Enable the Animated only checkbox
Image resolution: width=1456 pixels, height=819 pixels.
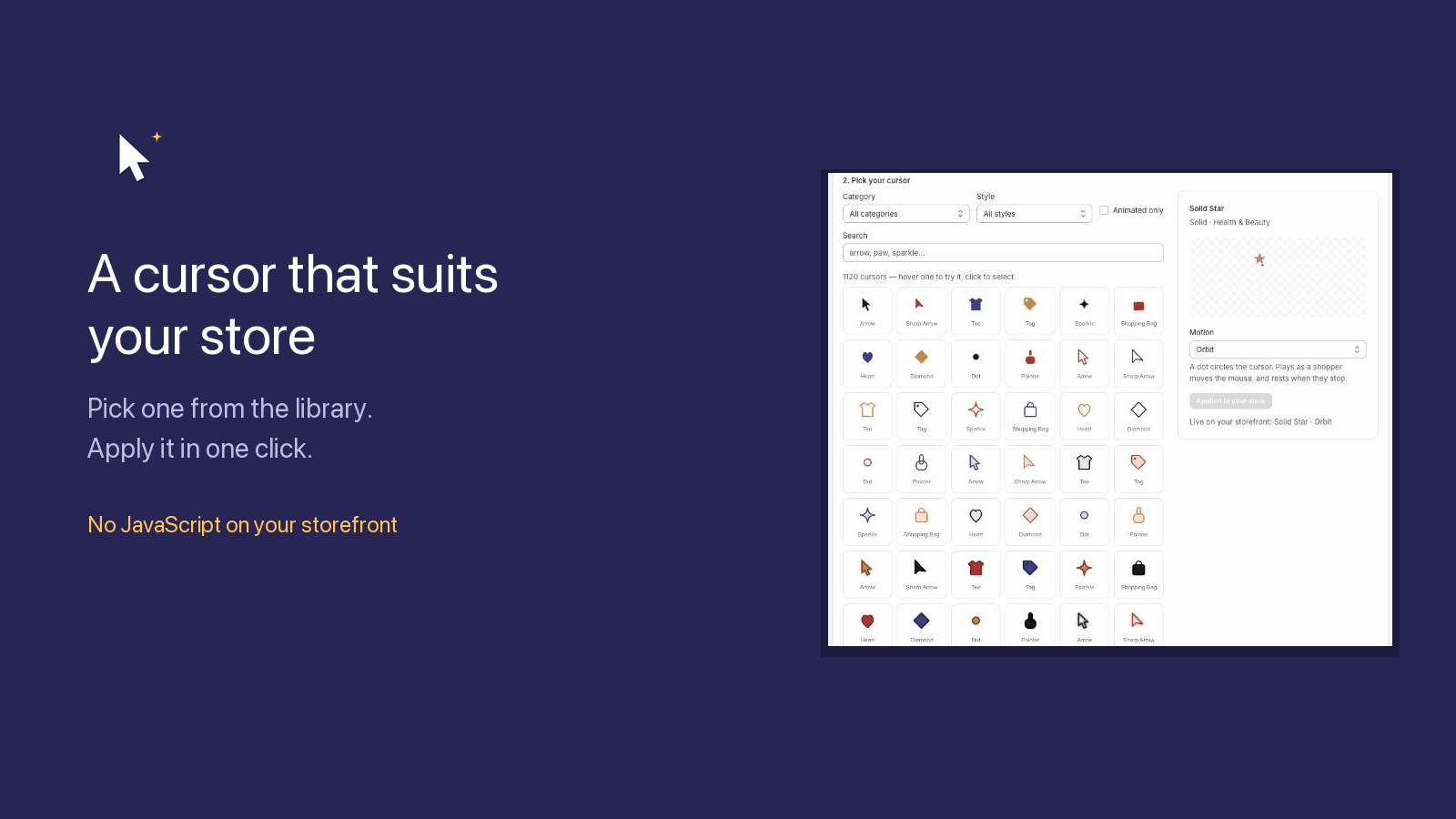coord(1104,210)
